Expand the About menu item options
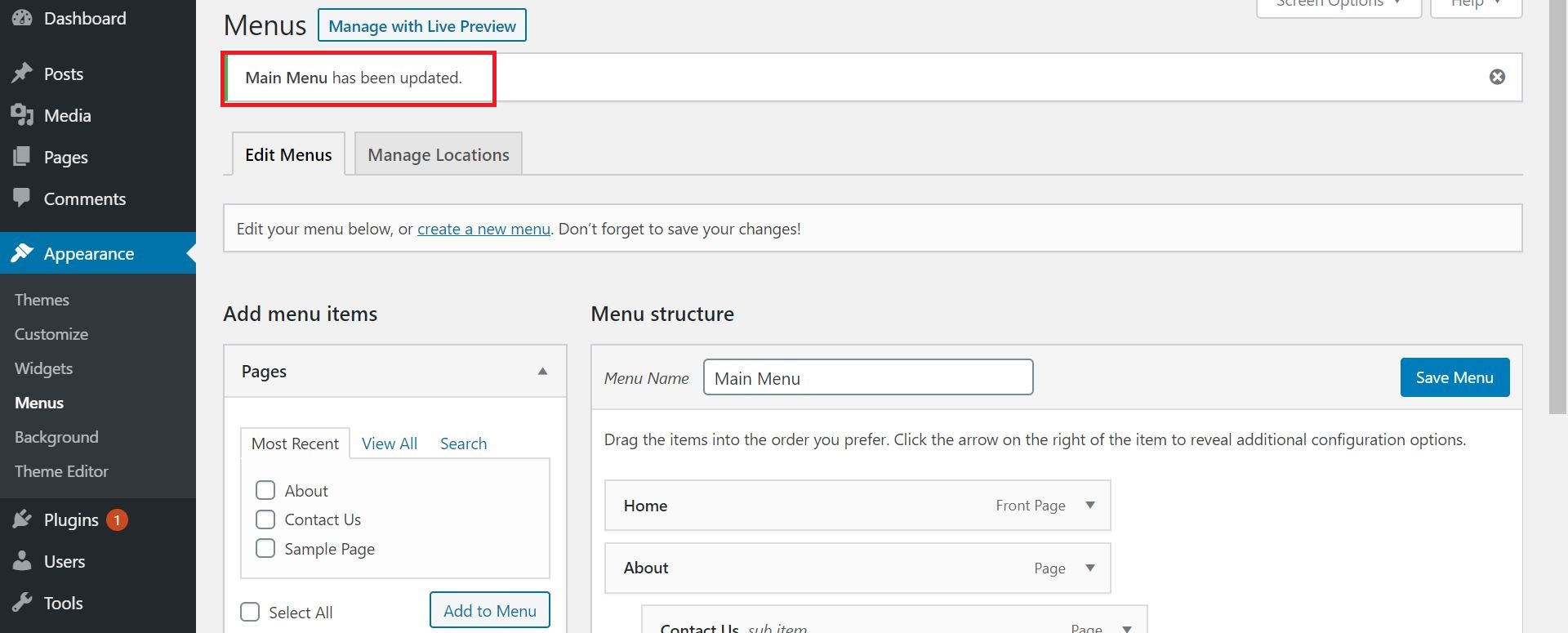1568x633 pixels. click(1090, 568)
